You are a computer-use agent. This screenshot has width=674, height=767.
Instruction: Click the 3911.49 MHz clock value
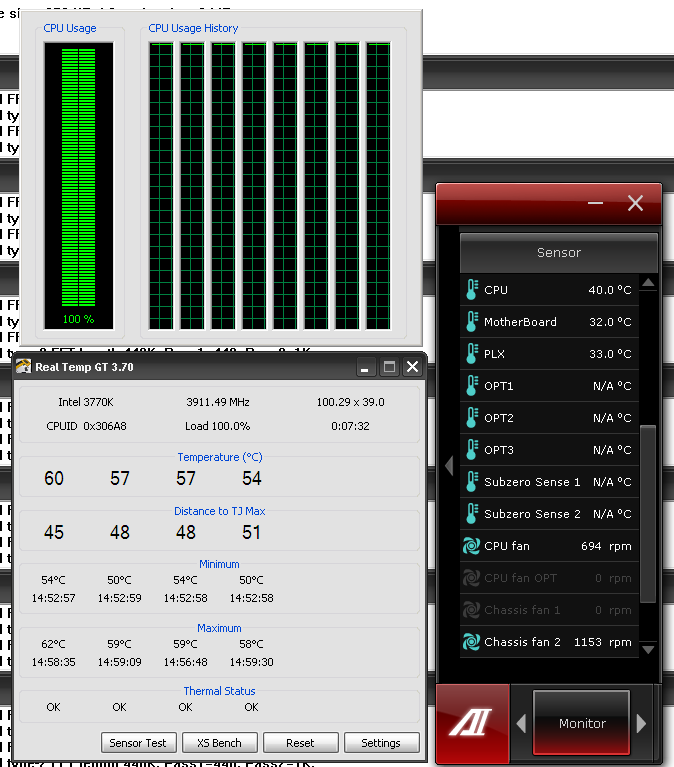(x=218, y=402)
